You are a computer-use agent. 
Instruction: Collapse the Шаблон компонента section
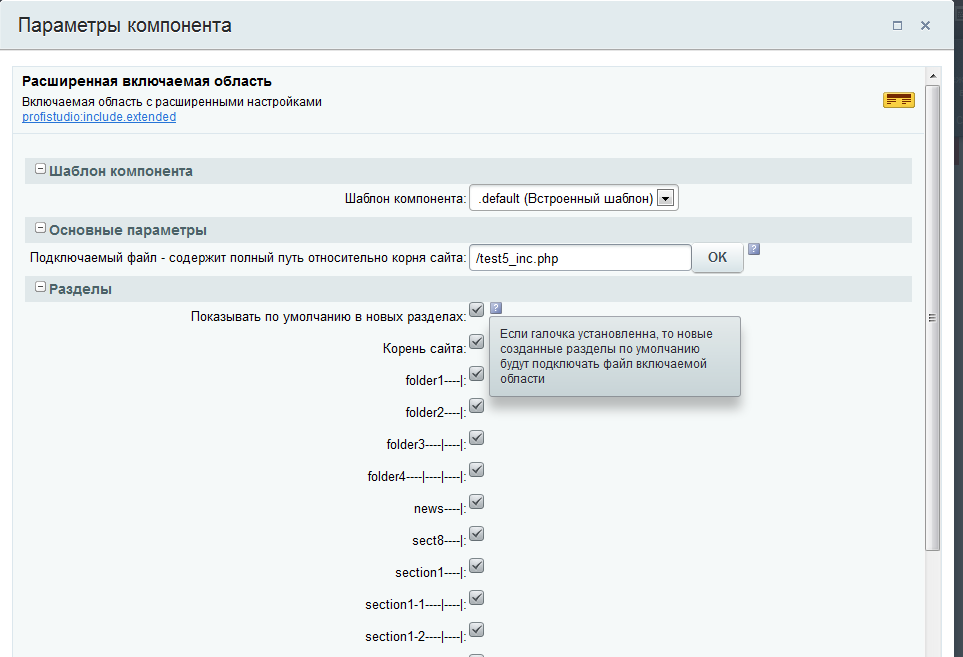pos(41,170)
